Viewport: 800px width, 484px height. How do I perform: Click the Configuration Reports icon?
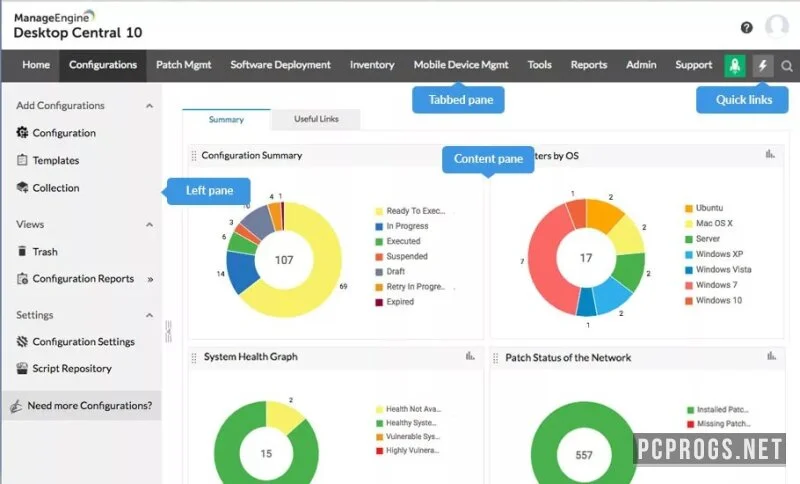point(22,278)
